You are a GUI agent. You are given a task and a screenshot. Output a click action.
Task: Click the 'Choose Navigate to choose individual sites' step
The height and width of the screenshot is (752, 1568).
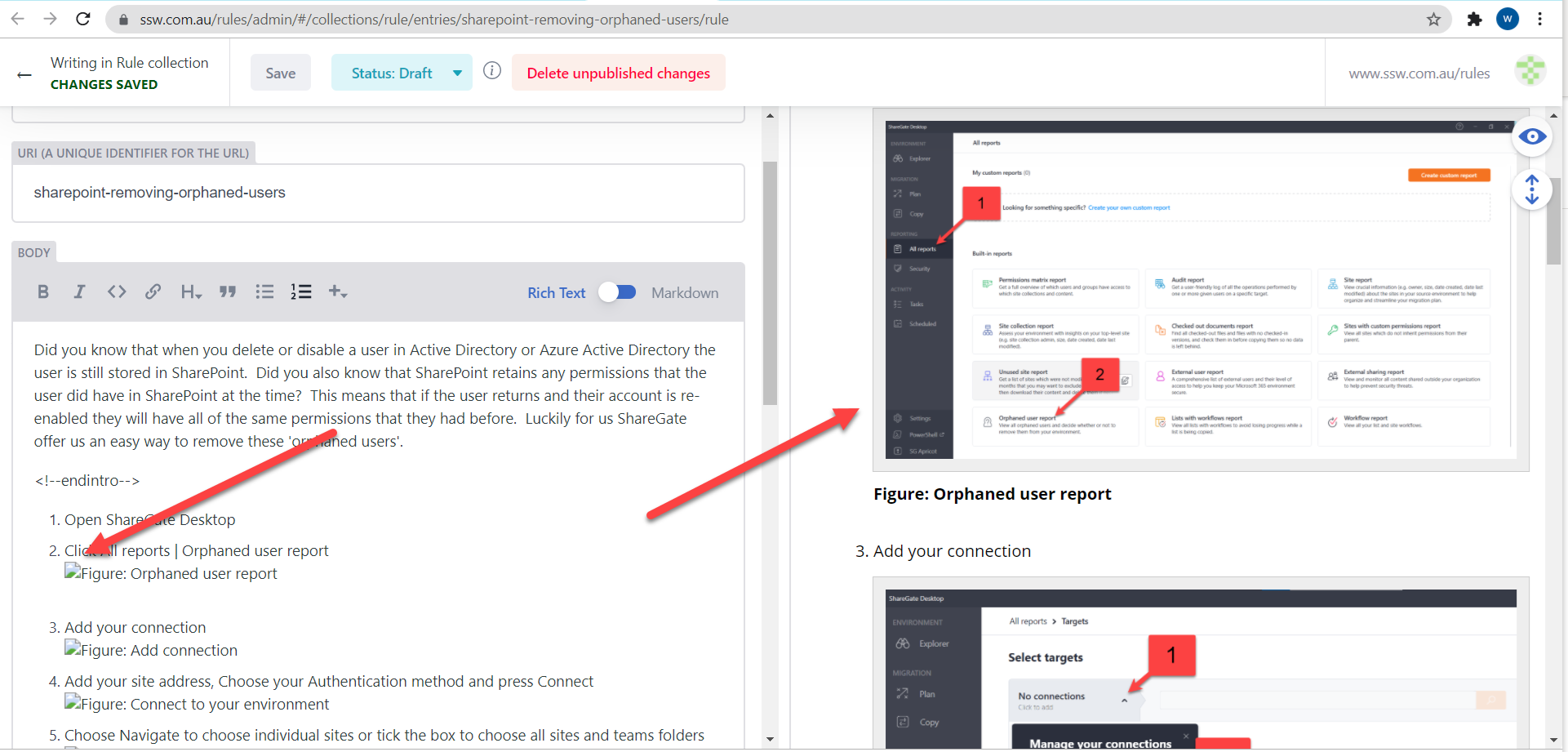click(384, 736)
